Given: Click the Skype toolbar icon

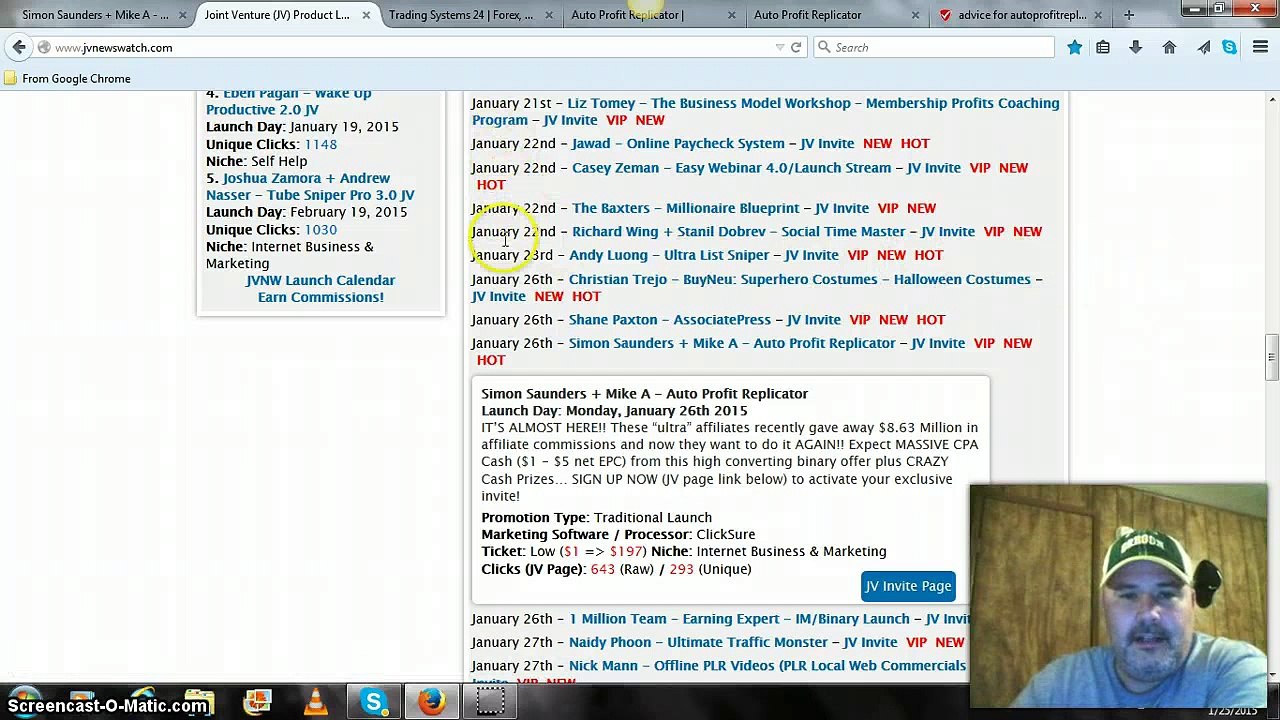Looking at the screenshot, I should click(x=1229, y=47).
